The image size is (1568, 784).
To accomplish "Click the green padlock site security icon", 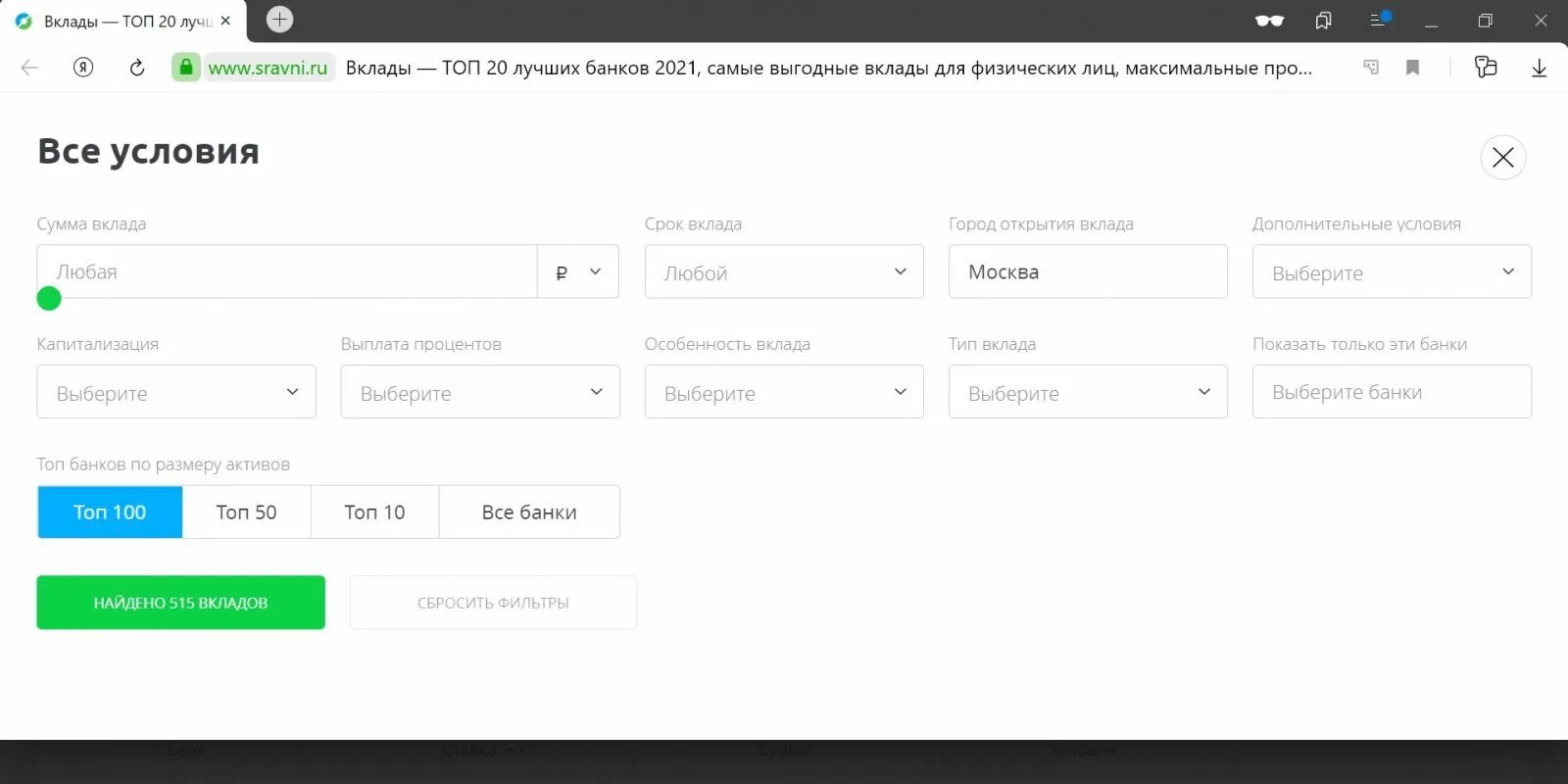I will 186,68.
